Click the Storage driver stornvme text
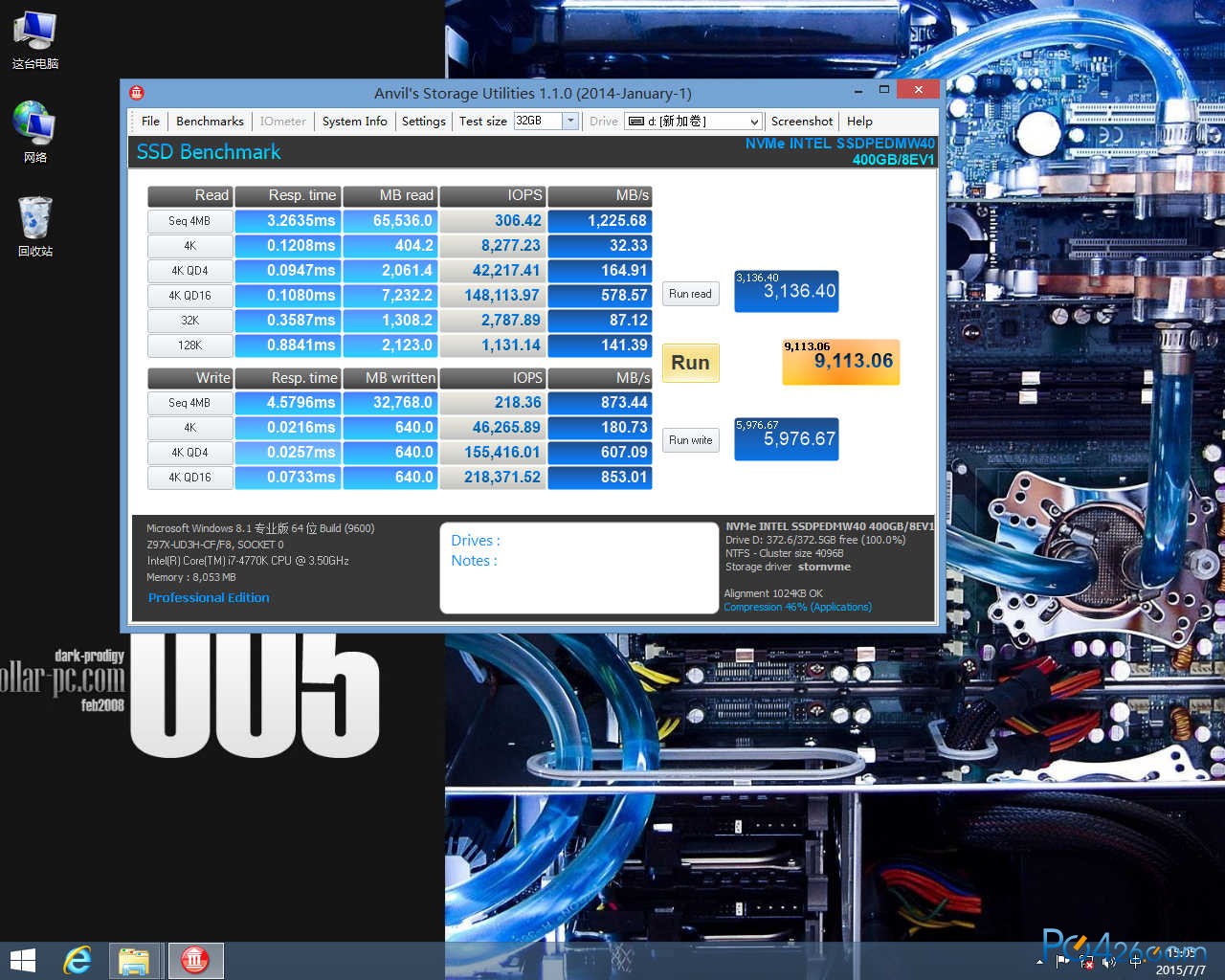1225x980 pixels. pos(788,567)
